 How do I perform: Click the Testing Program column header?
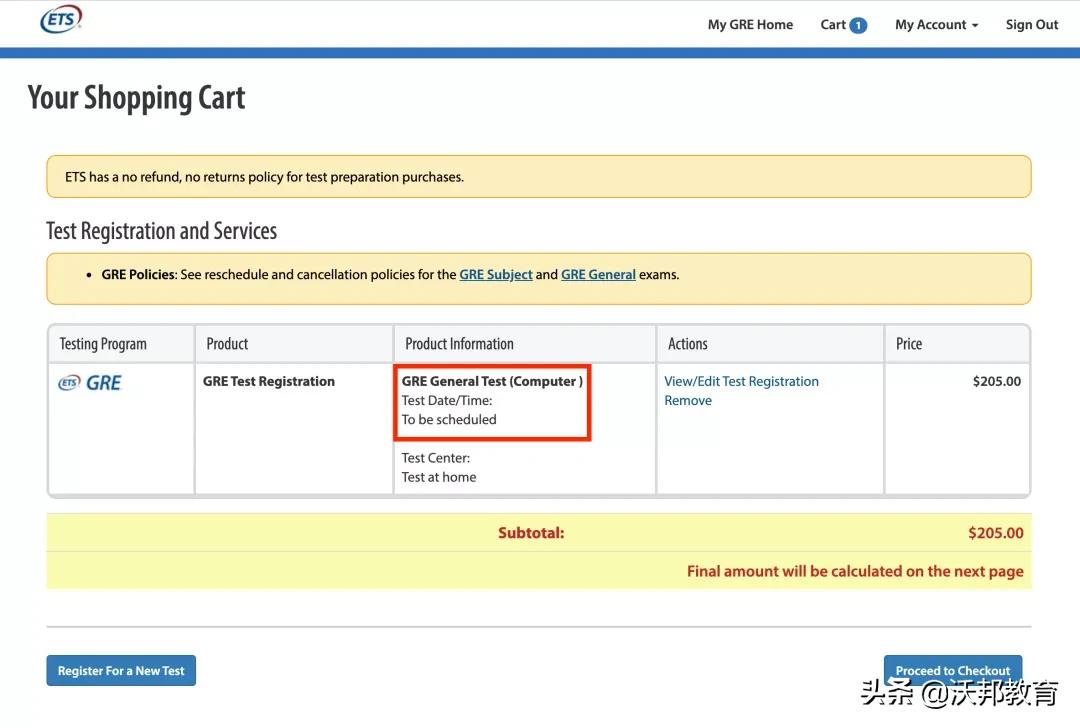pos(103,344)
